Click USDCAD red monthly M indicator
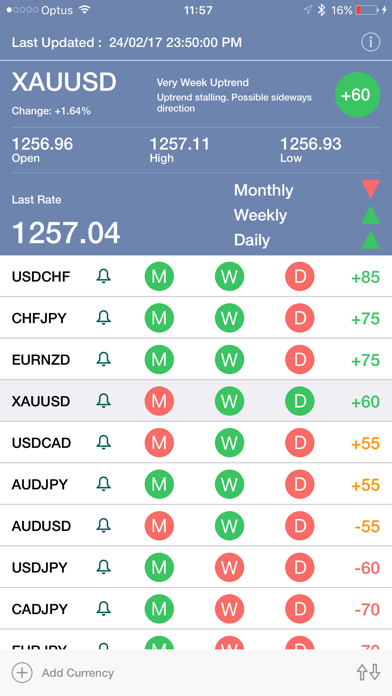Viewport: 392px width, 696px height. point(159,443)
